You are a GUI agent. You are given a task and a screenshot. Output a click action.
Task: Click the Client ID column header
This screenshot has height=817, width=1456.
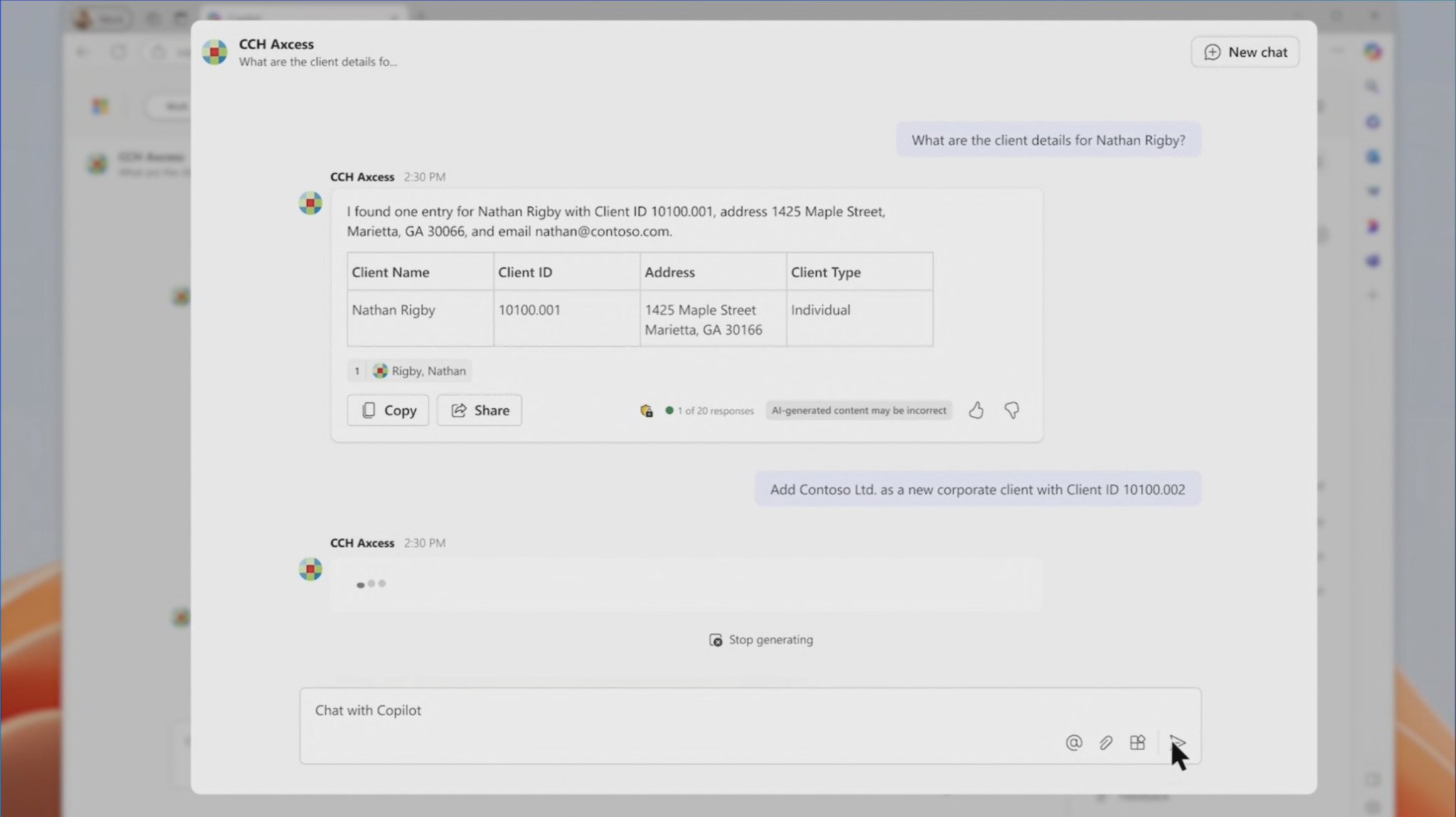click(x=567, y=272)
